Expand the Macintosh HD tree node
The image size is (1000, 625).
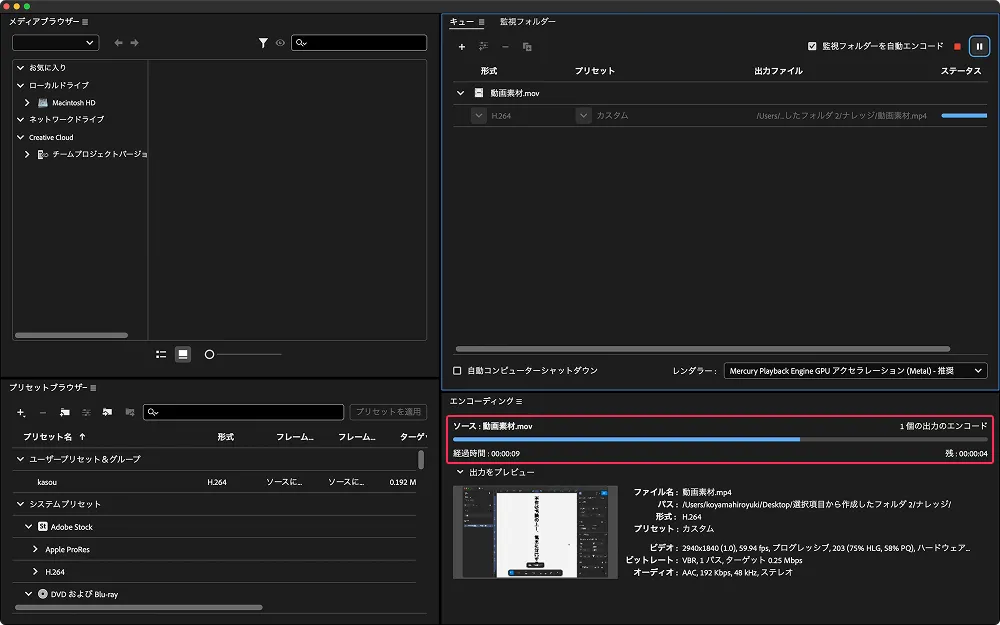[27, 103]
